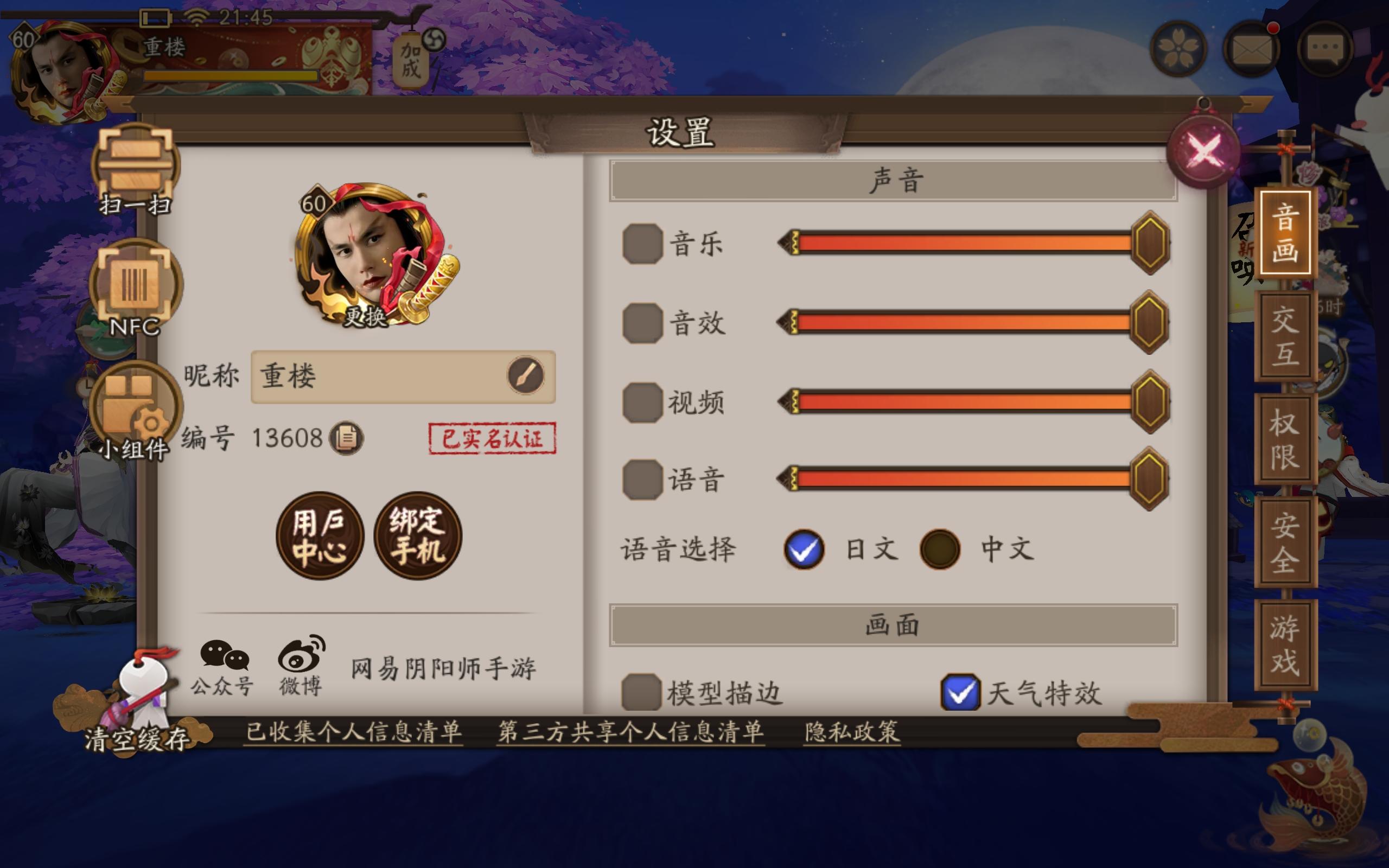Switch to the interaction (交互) tab

1285,336
